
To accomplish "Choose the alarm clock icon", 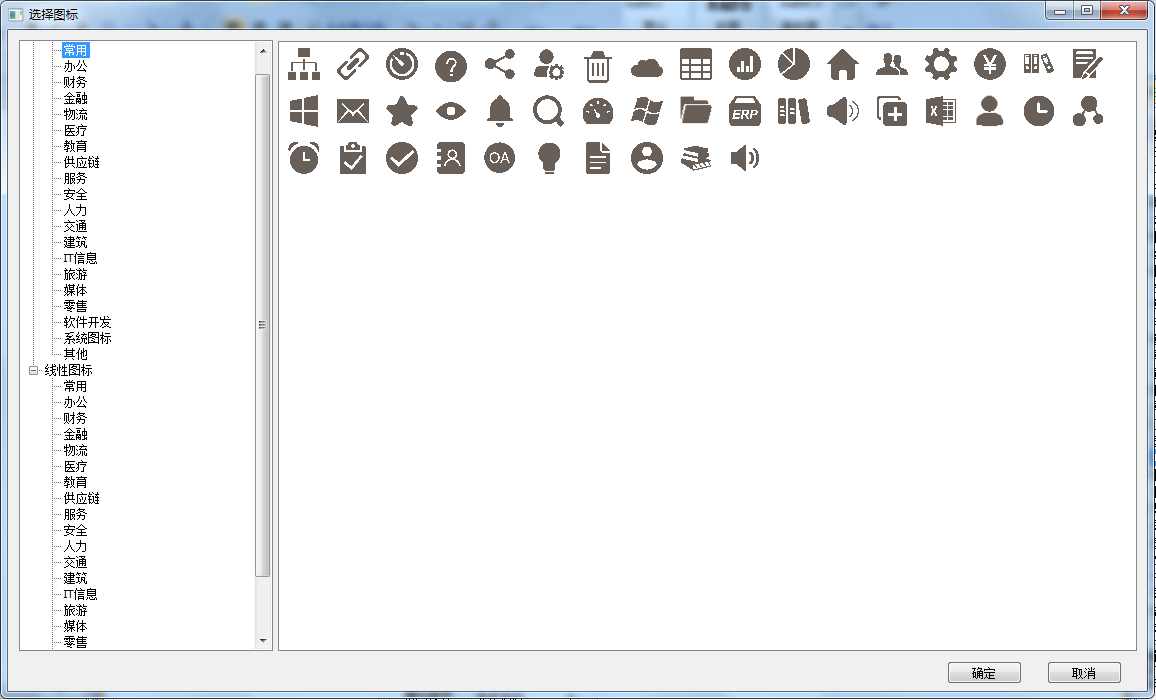I will 304,158.
